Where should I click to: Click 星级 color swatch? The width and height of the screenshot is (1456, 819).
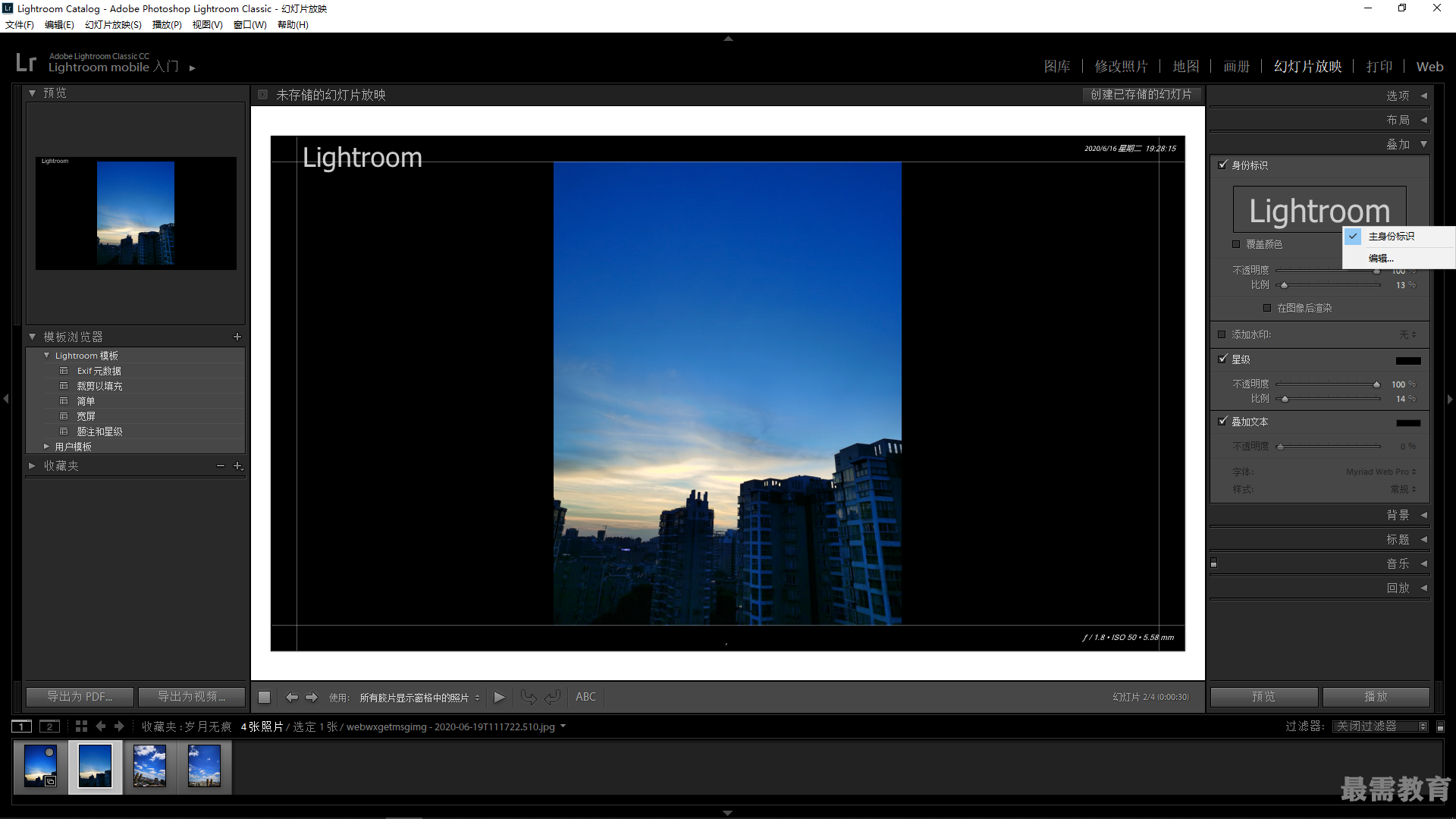1408,360
